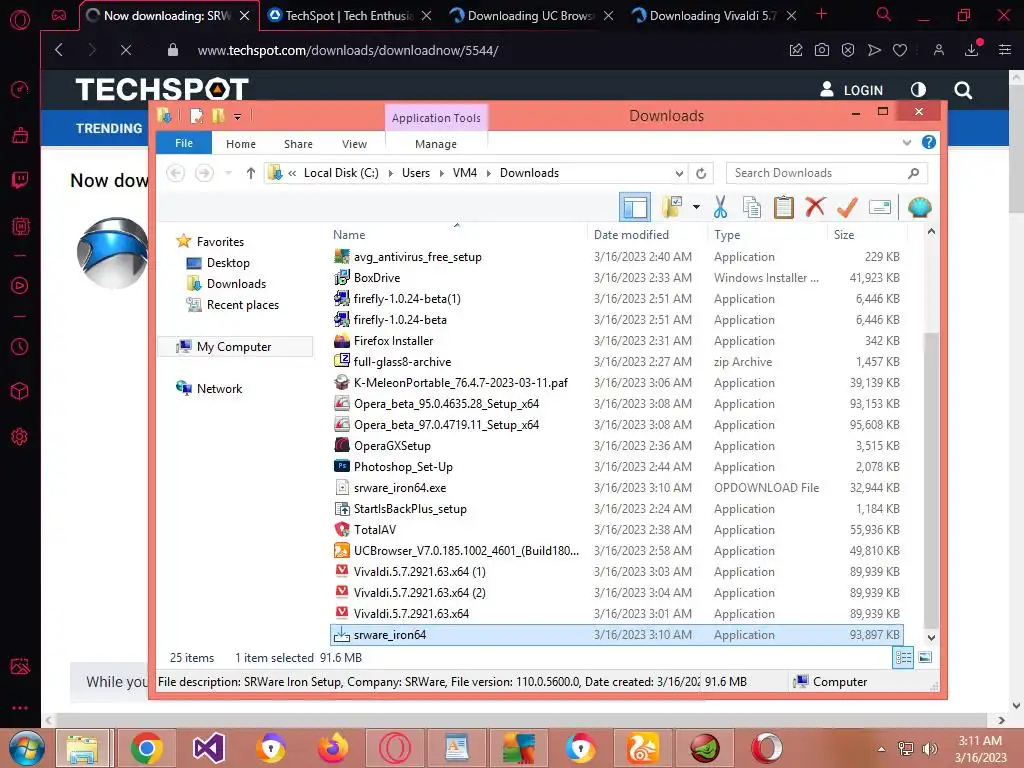Switch to details view layout button

pyautogui.click(x=903, y=658)
